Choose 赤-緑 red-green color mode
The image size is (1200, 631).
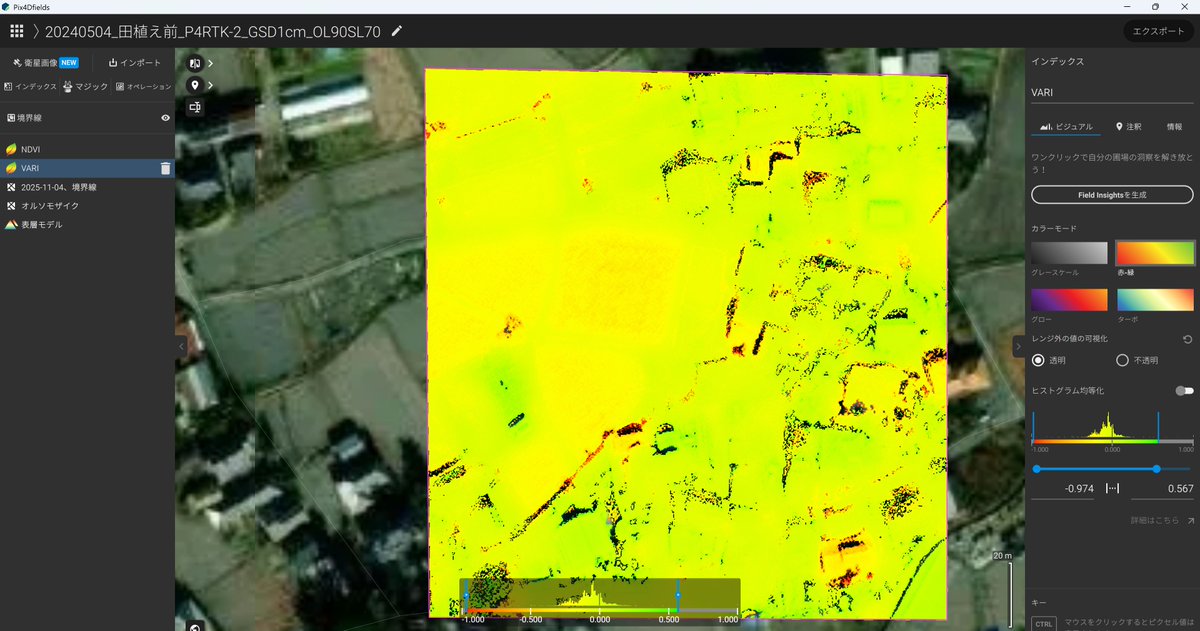pyautogui.click(x=1155, y=252)
